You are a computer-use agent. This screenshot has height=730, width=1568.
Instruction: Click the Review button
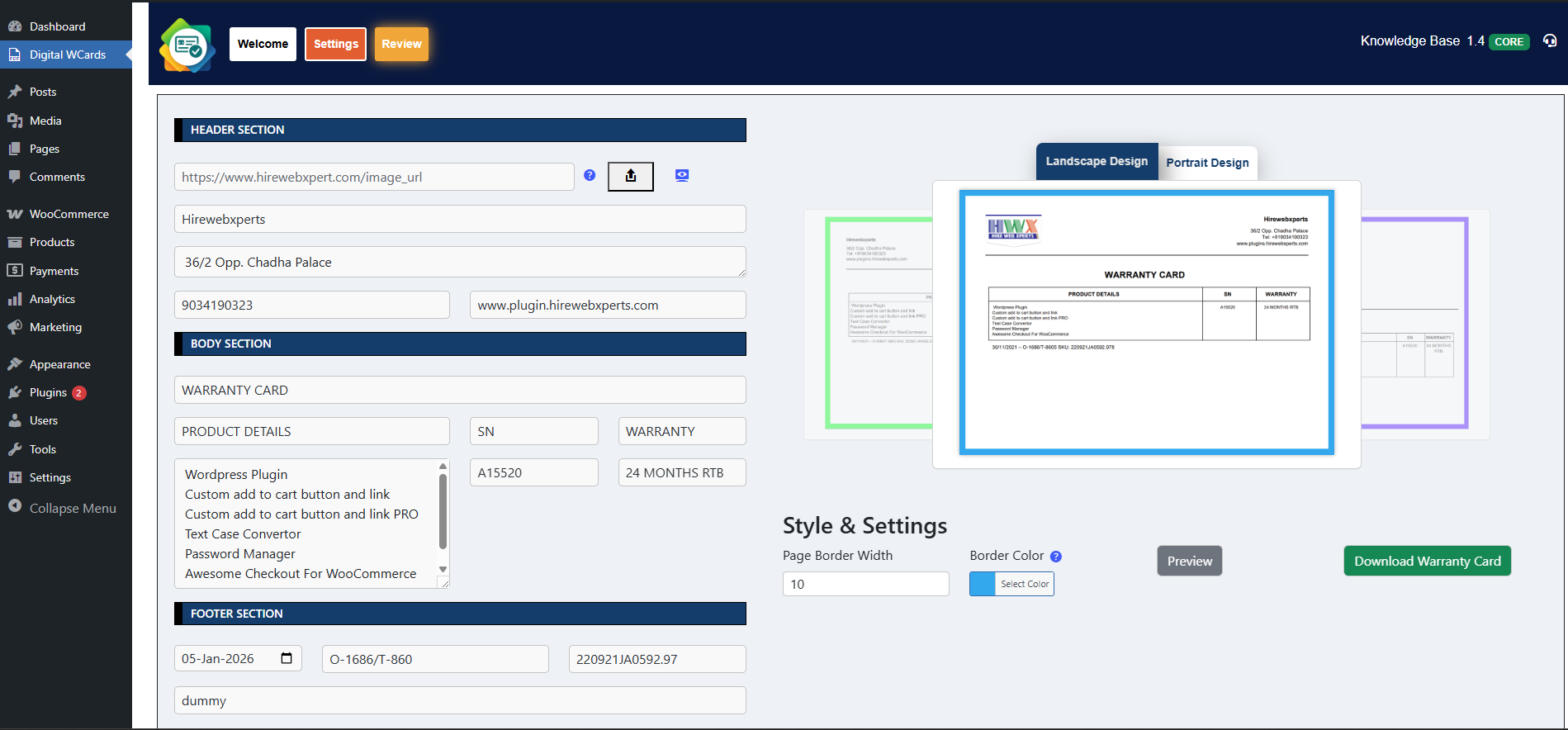coord(401,44)
